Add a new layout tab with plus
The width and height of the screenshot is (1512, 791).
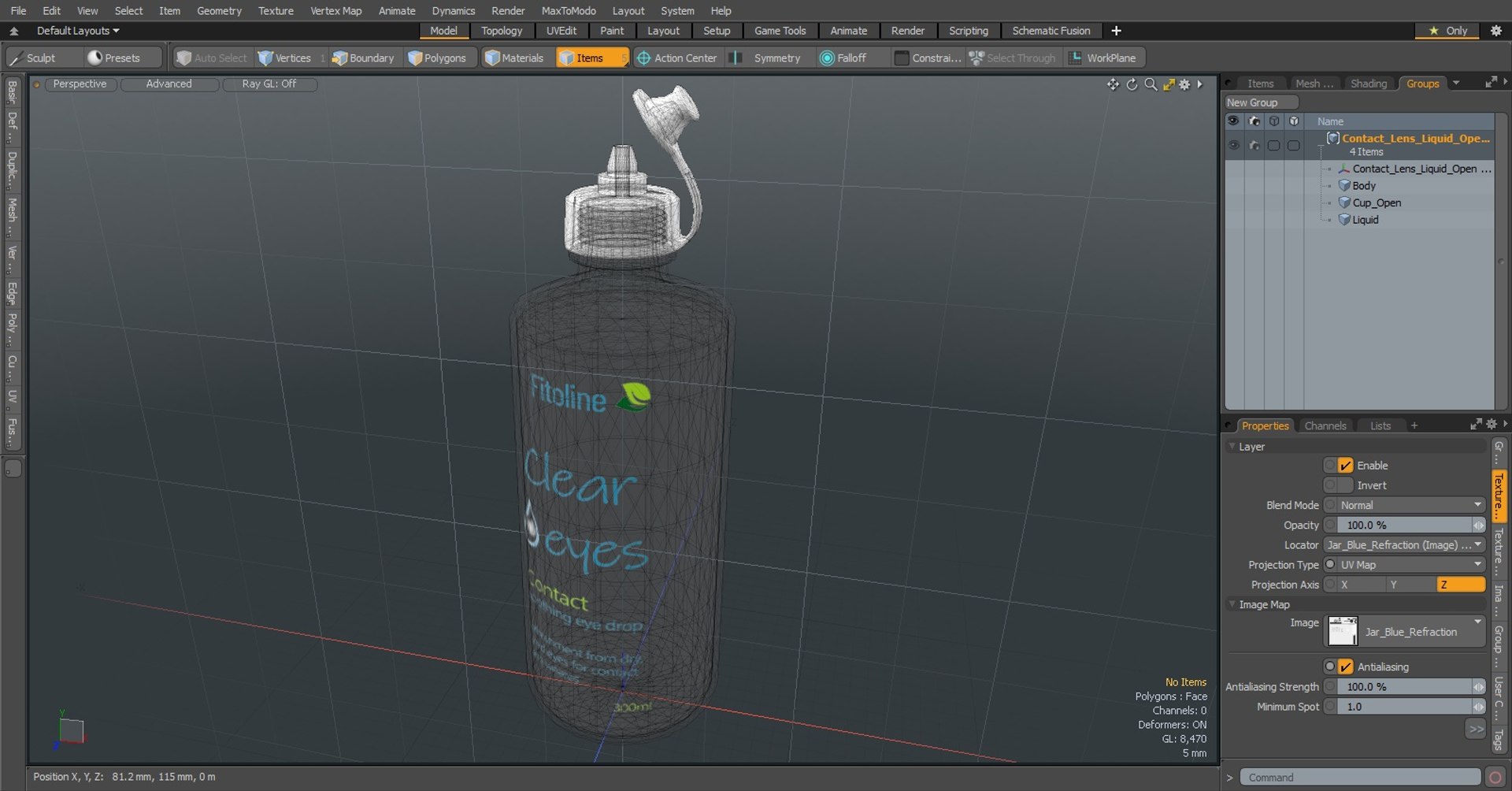1116,31
